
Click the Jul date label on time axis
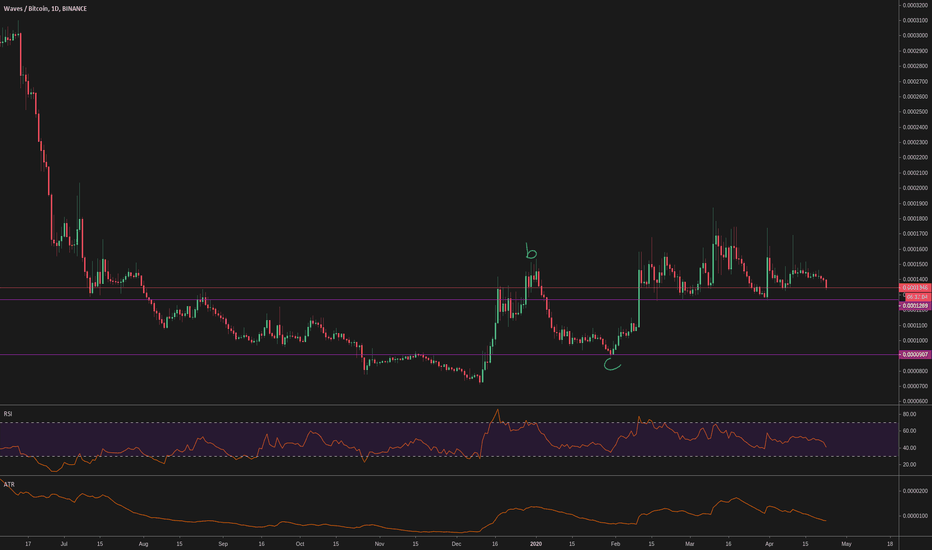[64, 543]
